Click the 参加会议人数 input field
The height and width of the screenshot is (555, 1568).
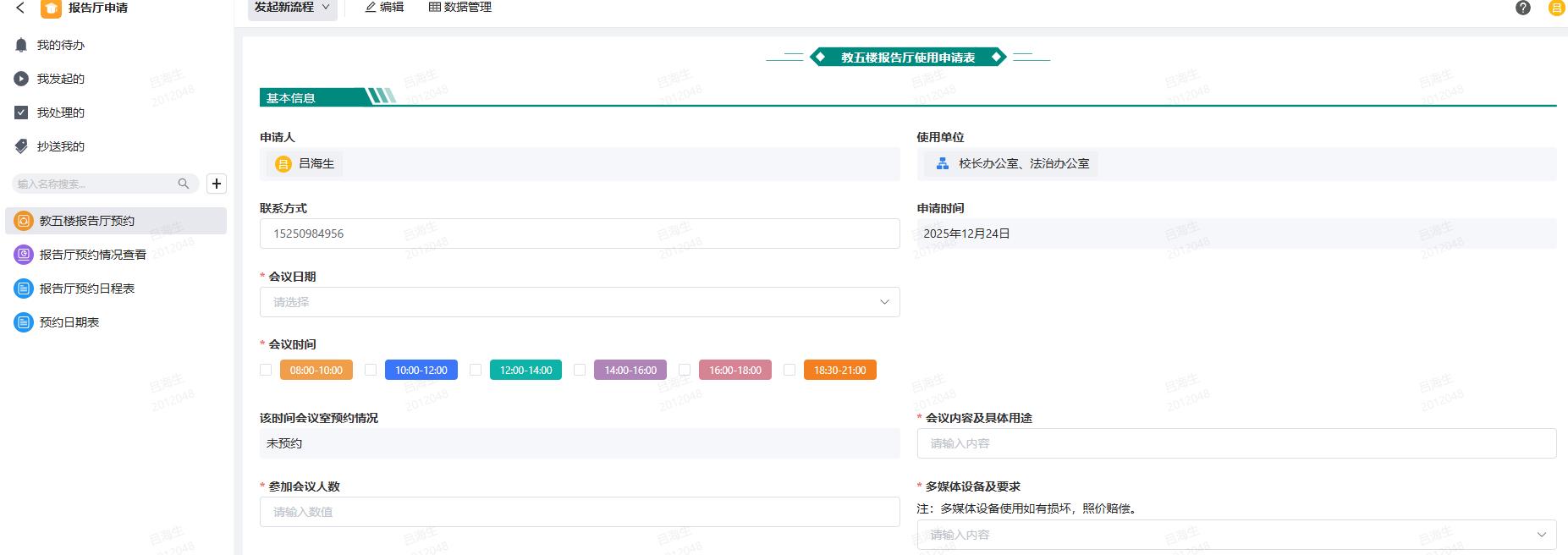pyautogui.click(x=579, y=512)
